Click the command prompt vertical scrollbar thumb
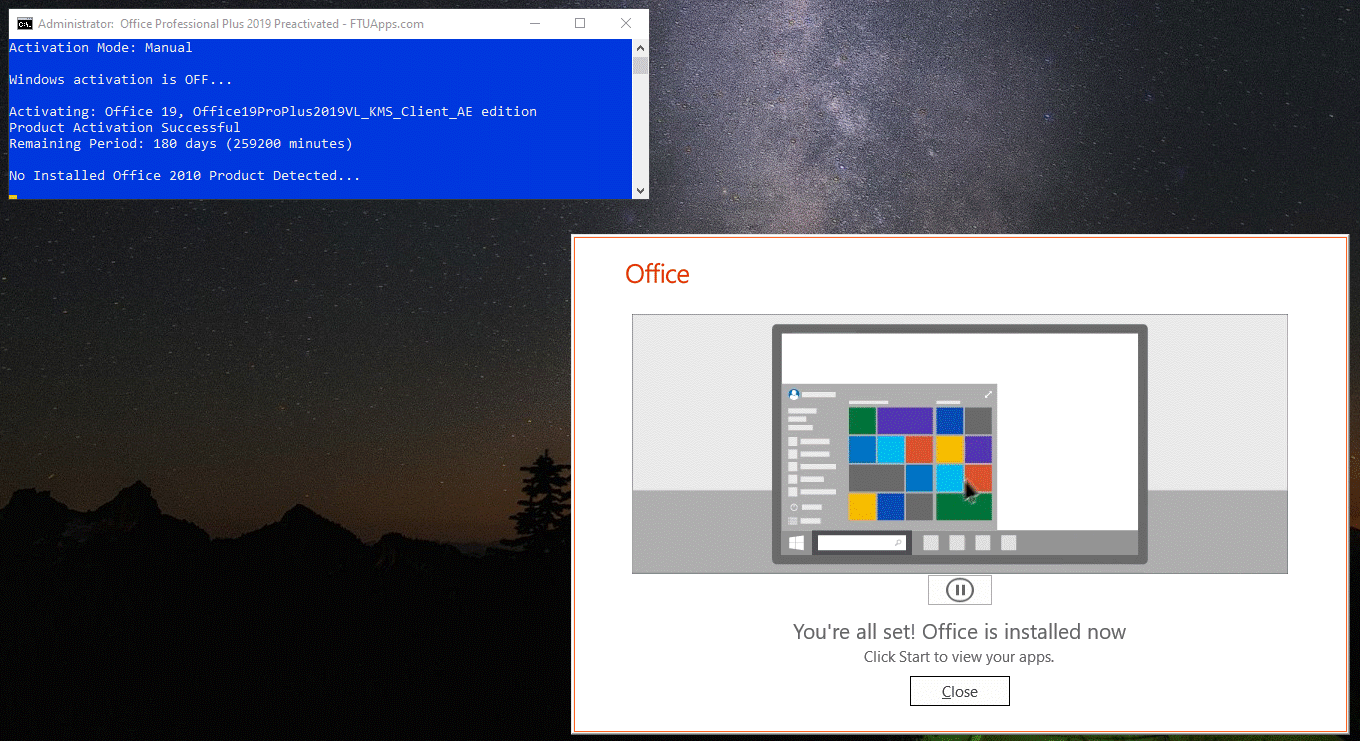1360x741 pixels. click(640, 65)
